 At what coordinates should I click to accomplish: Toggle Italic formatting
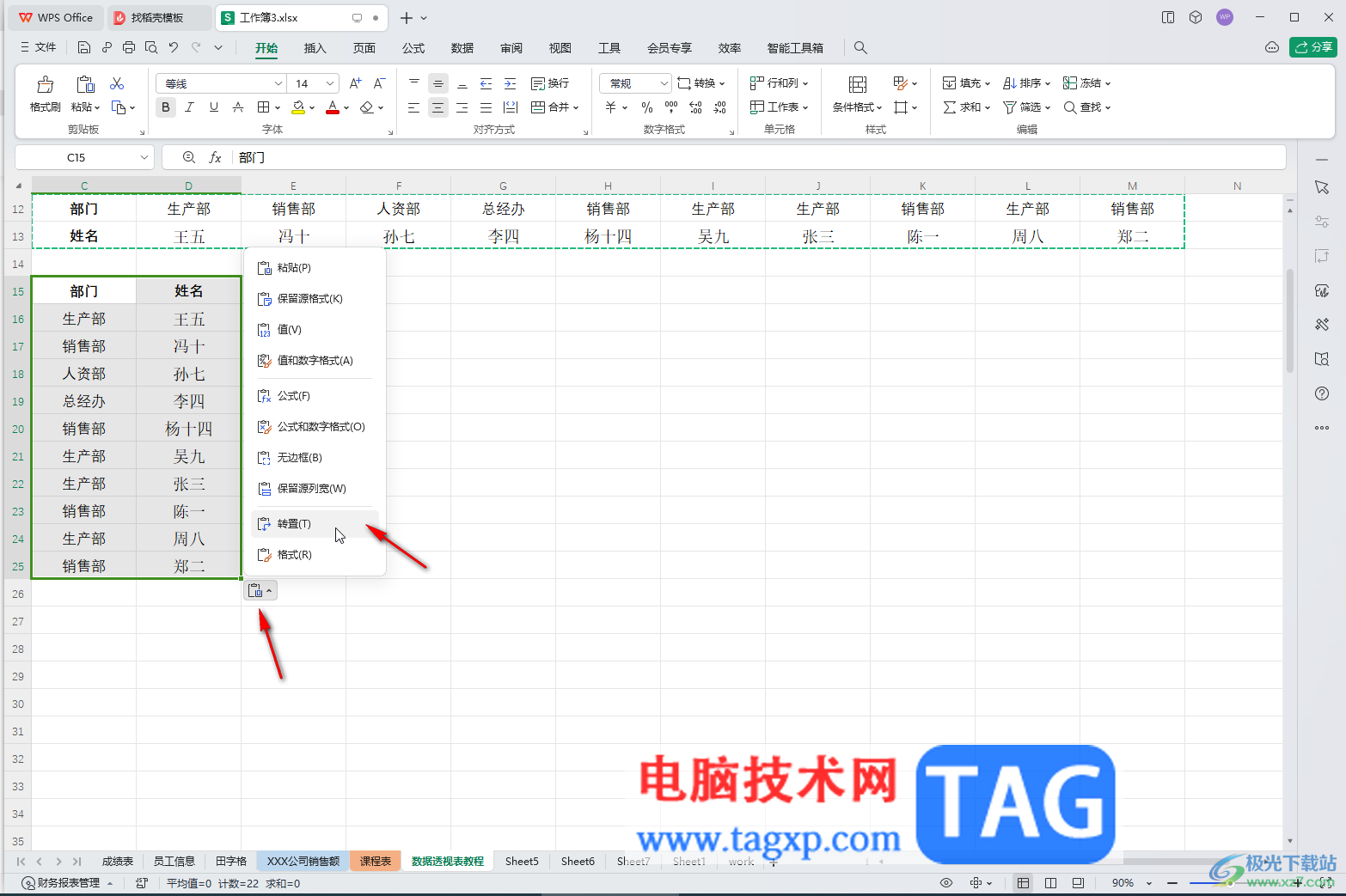tap(190, 107)
